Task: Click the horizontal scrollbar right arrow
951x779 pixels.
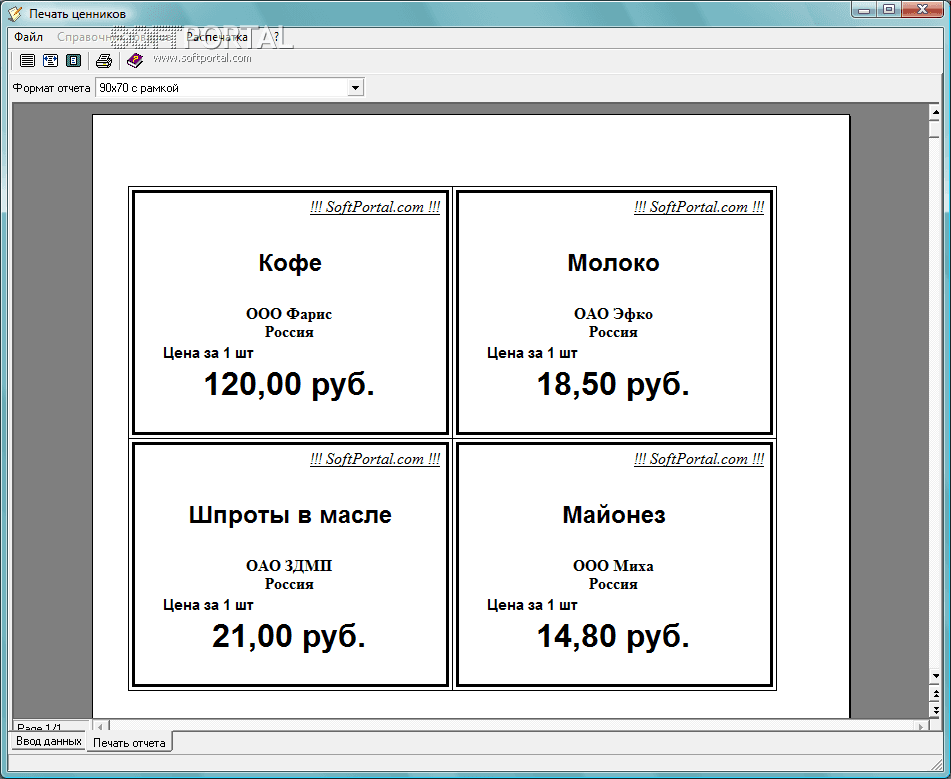Action: pos(921,726)
